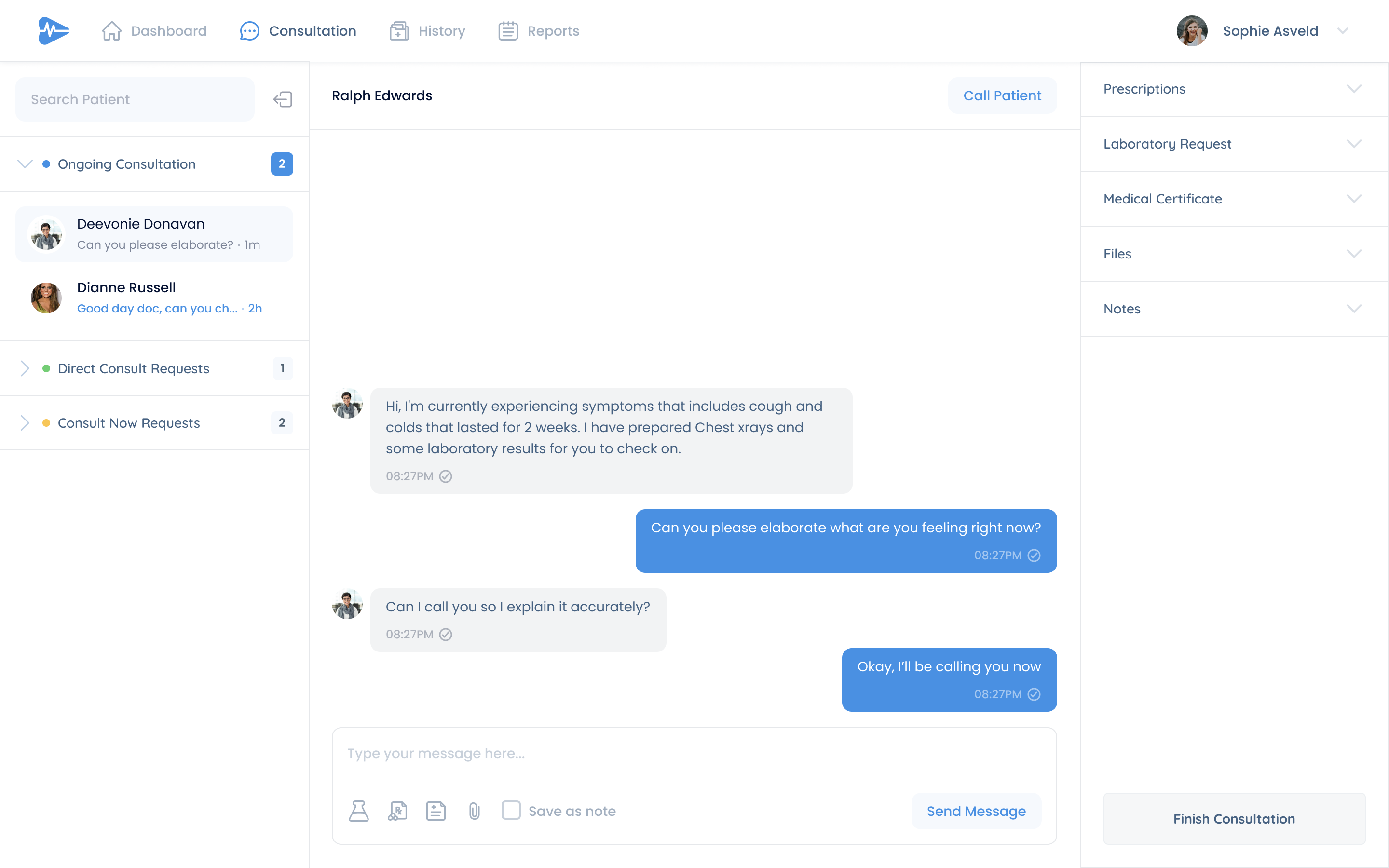Collapse the patient sidebar with arrow icon
1389x868 pixels.
[x=283, y=99]
